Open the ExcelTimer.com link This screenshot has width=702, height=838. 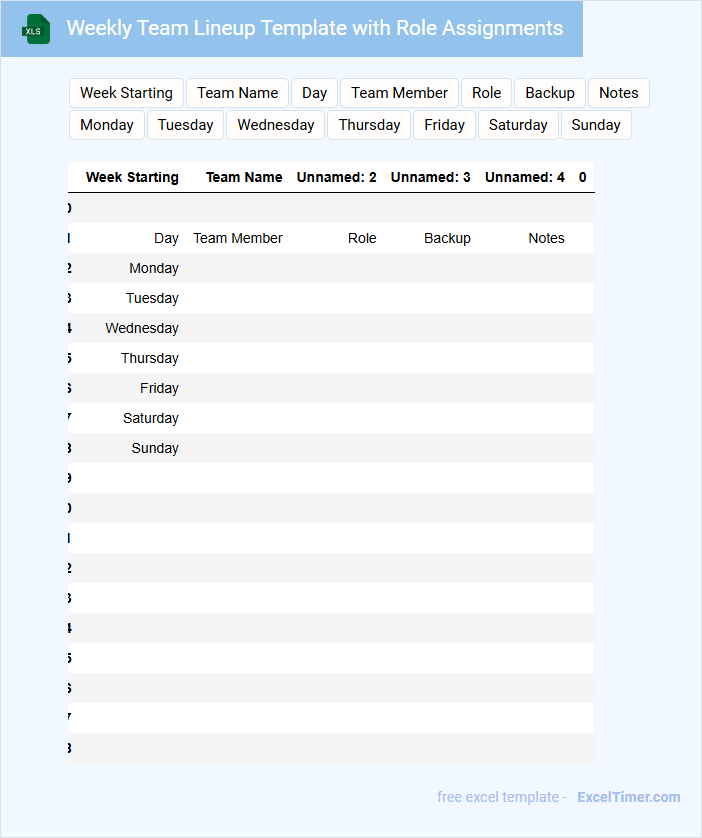pyautogui.click(x=629, y=797)
